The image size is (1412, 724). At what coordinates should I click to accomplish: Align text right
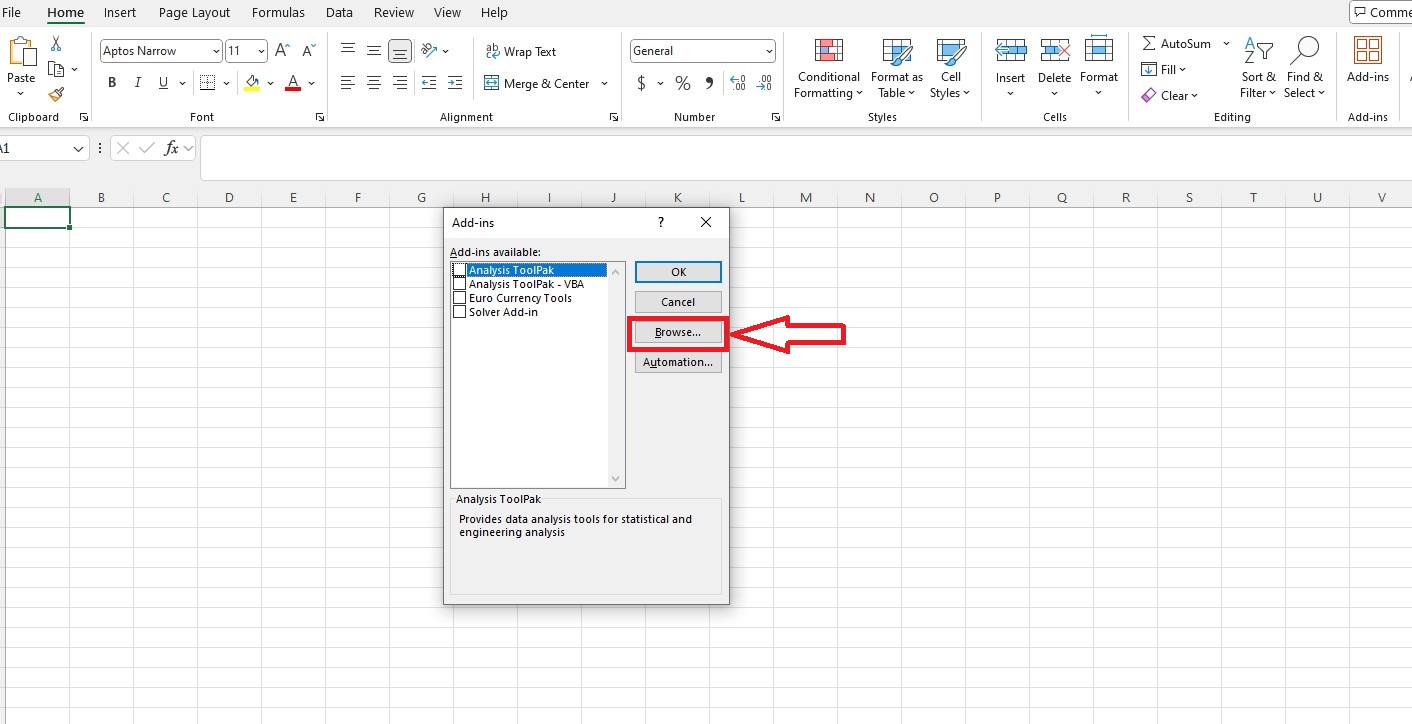[x=399, y=83]
